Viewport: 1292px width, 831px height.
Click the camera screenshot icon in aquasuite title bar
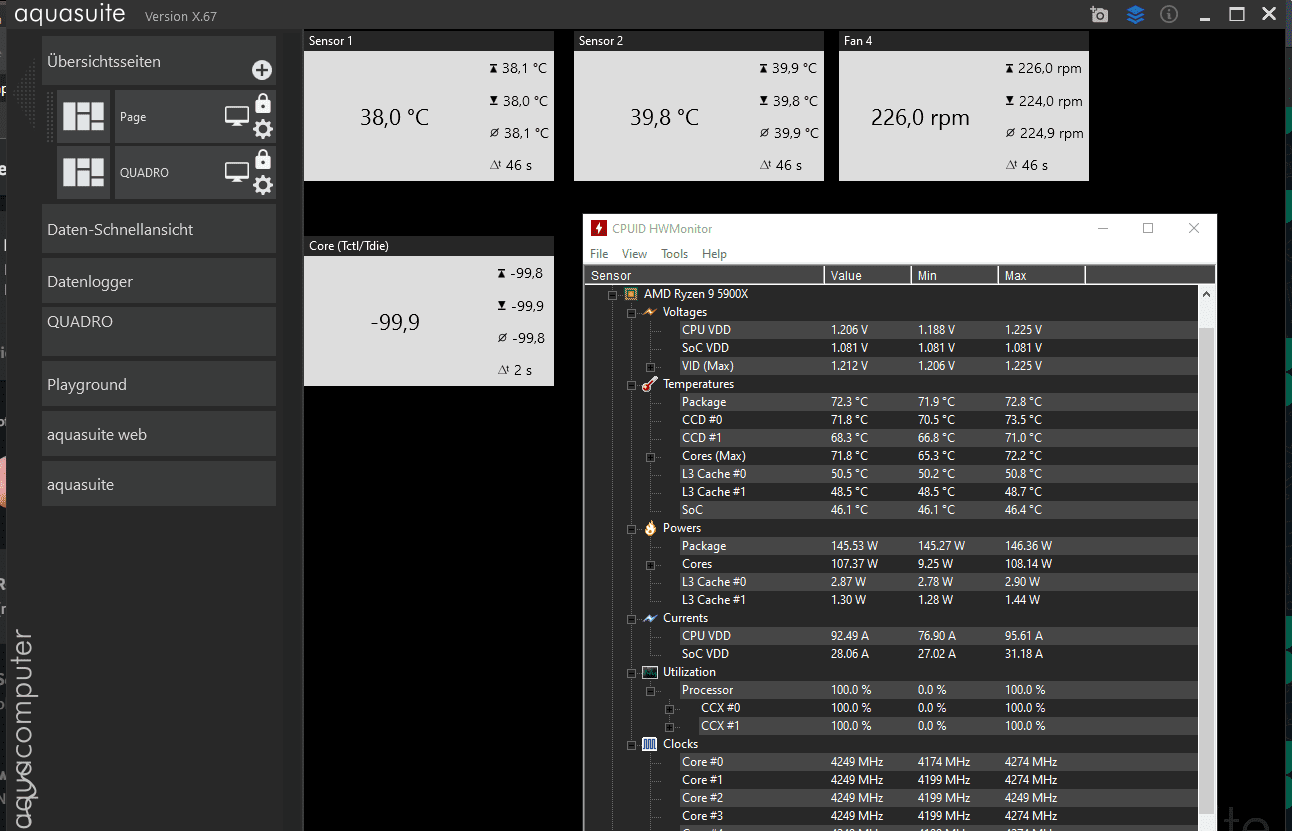pyautogui.click(x=1100, y=15)
